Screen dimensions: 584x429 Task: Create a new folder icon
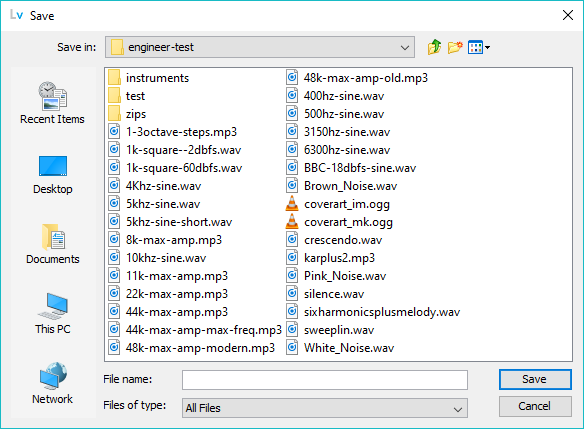coord(455,47)
